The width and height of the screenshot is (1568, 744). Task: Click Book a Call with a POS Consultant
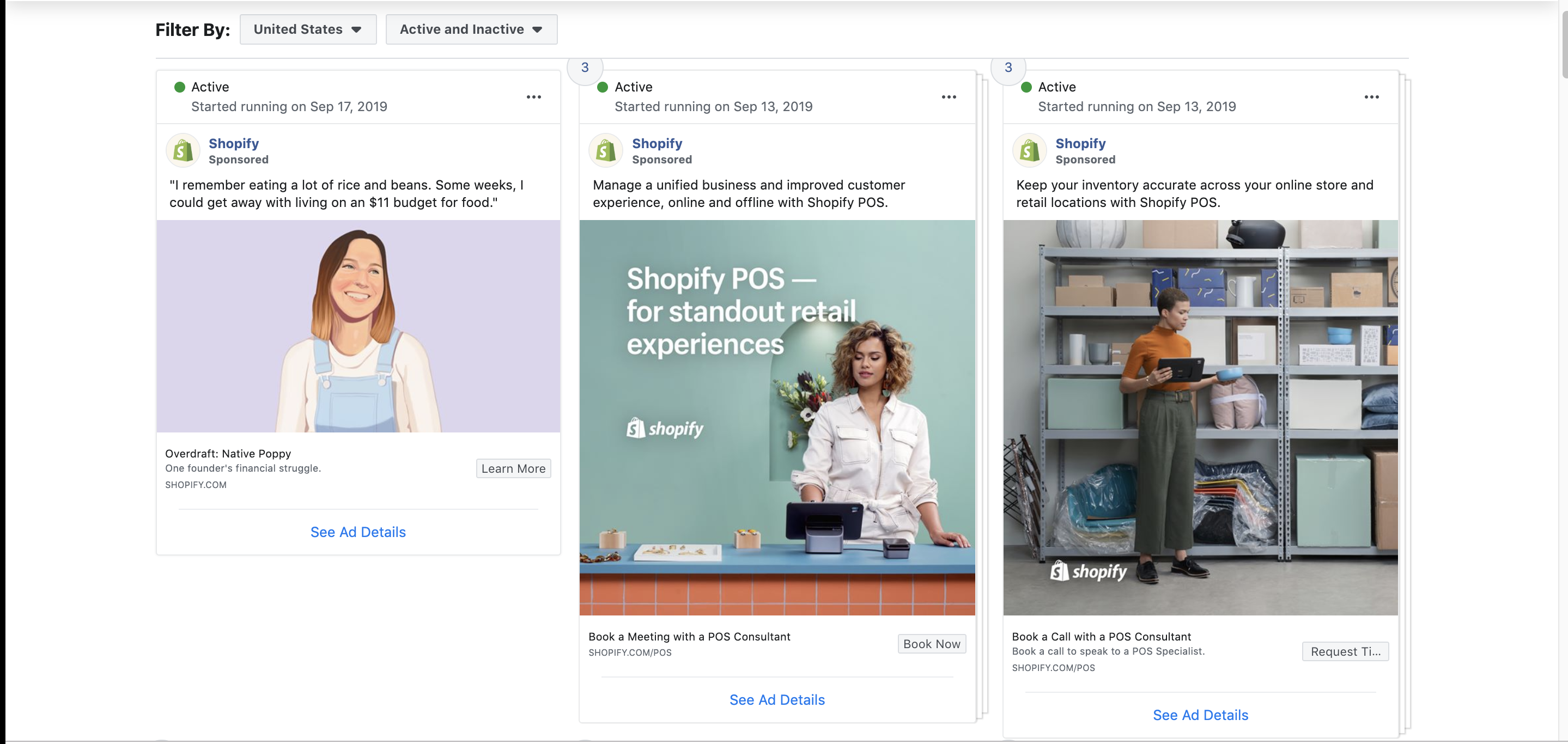click(x=1101, y=636)
